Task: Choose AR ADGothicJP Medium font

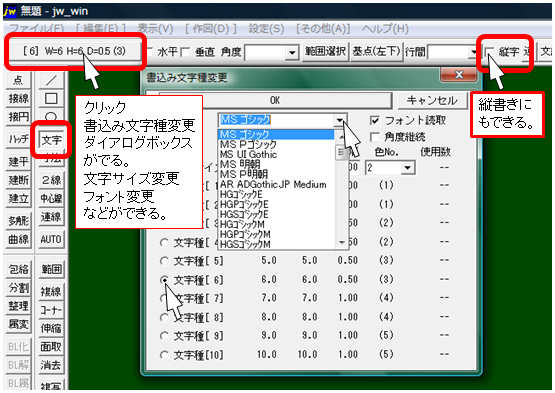Action: [x=273, y=184]
